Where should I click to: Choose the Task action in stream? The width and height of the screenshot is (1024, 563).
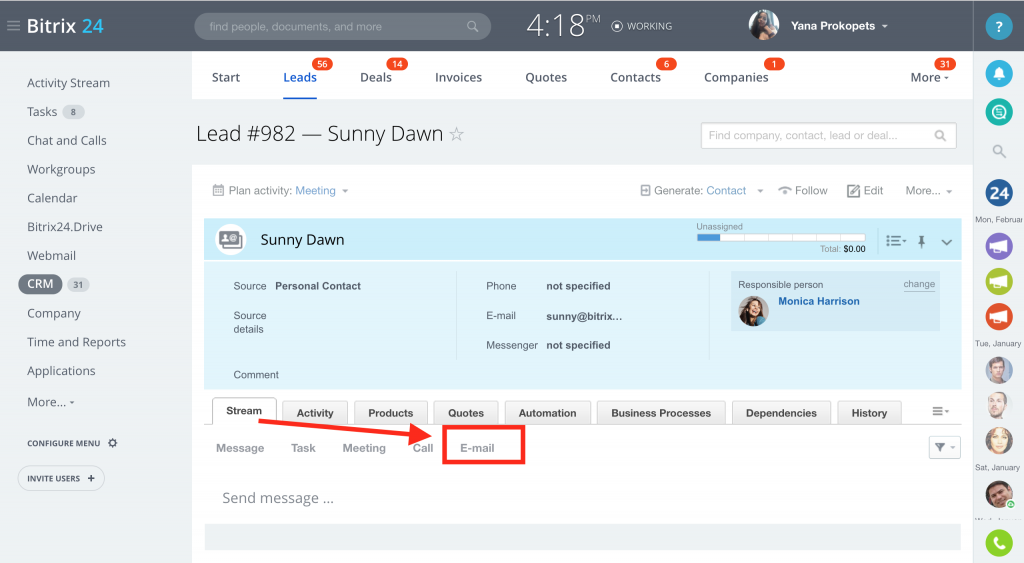point(303,448)
